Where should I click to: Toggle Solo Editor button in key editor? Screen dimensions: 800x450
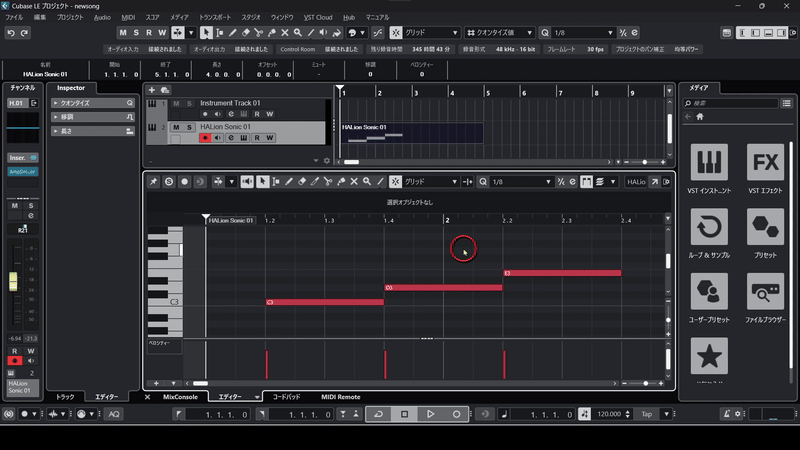(169, 182)
